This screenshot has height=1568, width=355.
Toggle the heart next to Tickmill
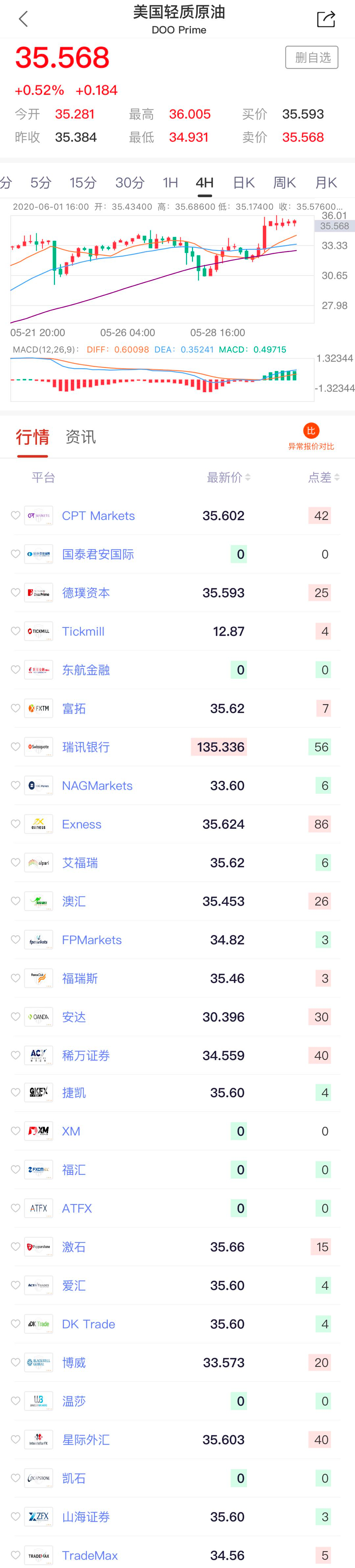(15, 631)
